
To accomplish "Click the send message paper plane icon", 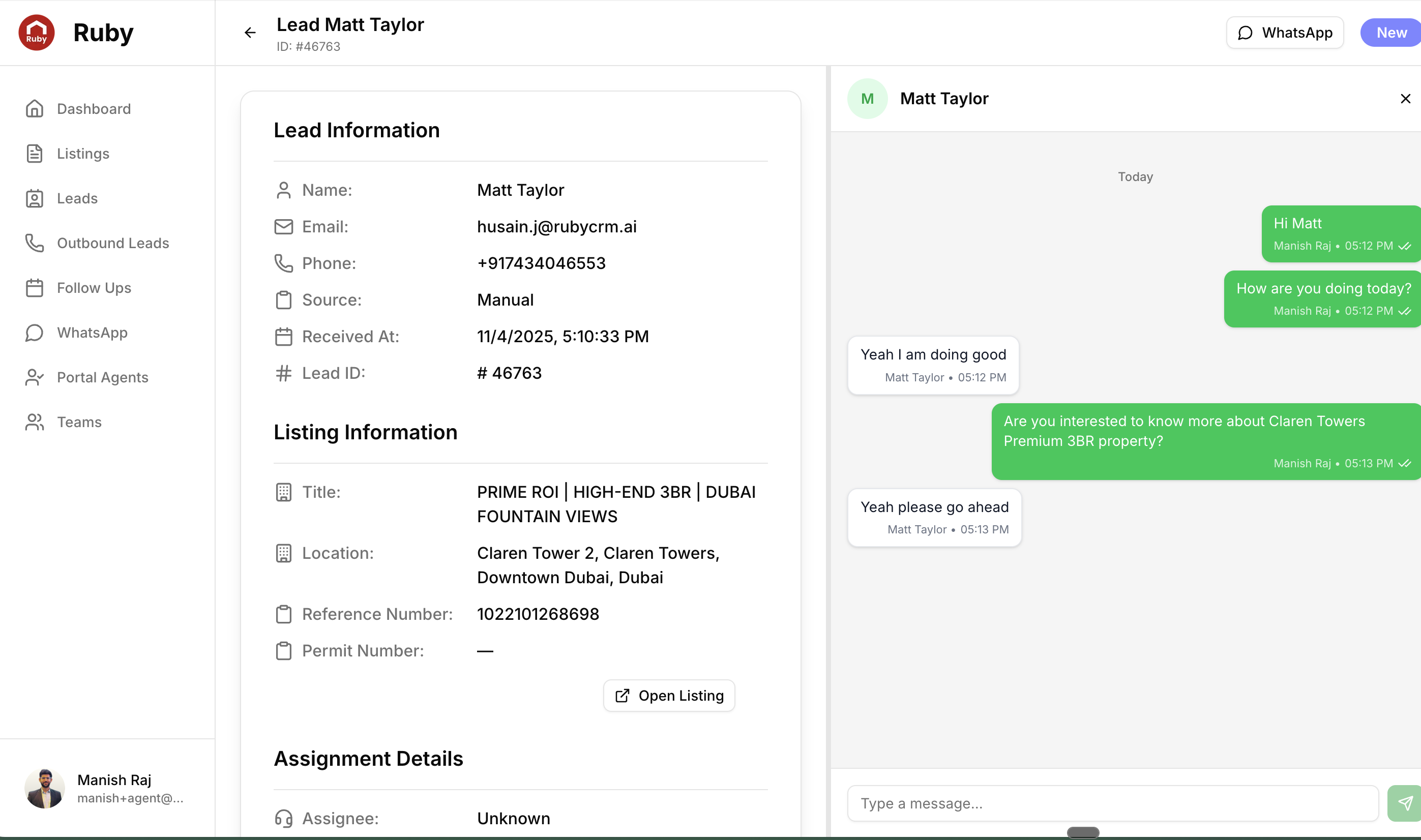I will coord(1405,803).
